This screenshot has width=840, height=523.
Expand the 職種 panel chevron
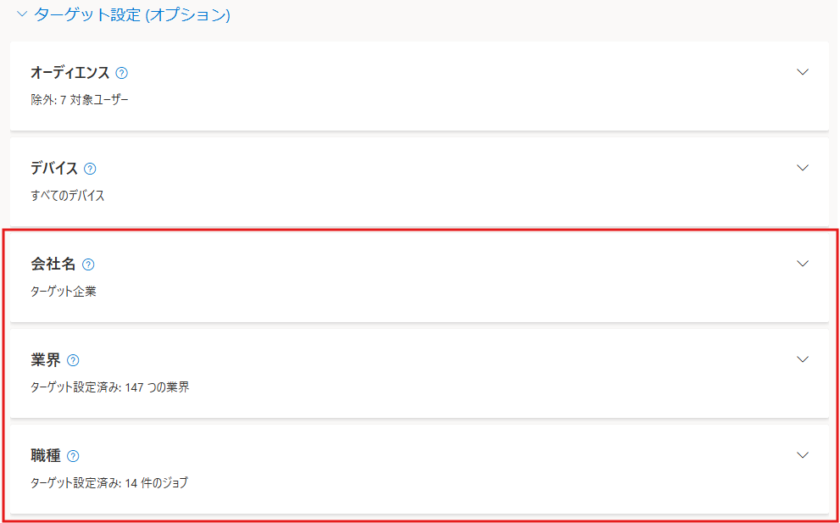point(802,455)
